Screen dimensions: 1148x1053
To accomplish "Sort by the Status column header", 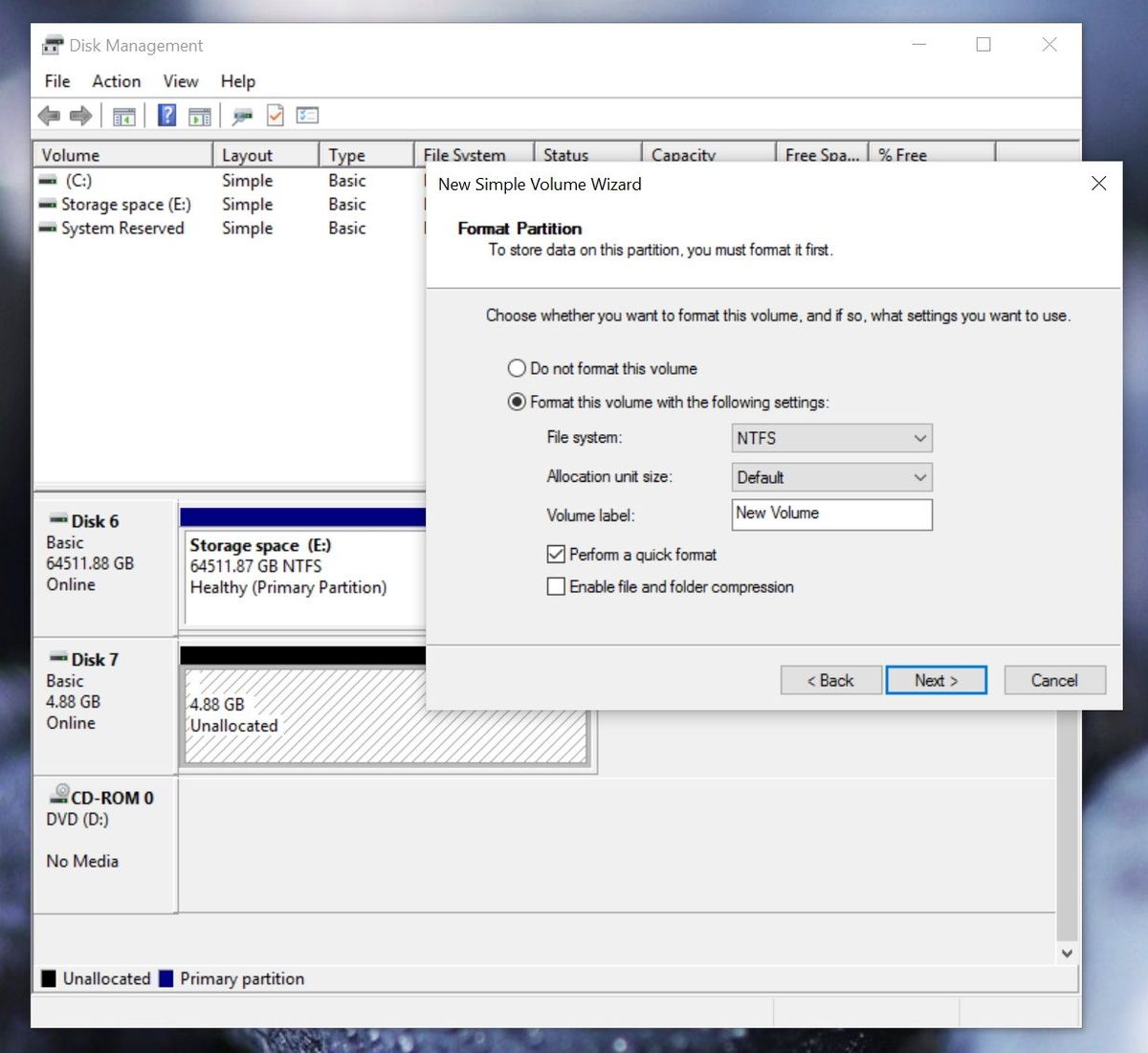I will coord(587,154).
